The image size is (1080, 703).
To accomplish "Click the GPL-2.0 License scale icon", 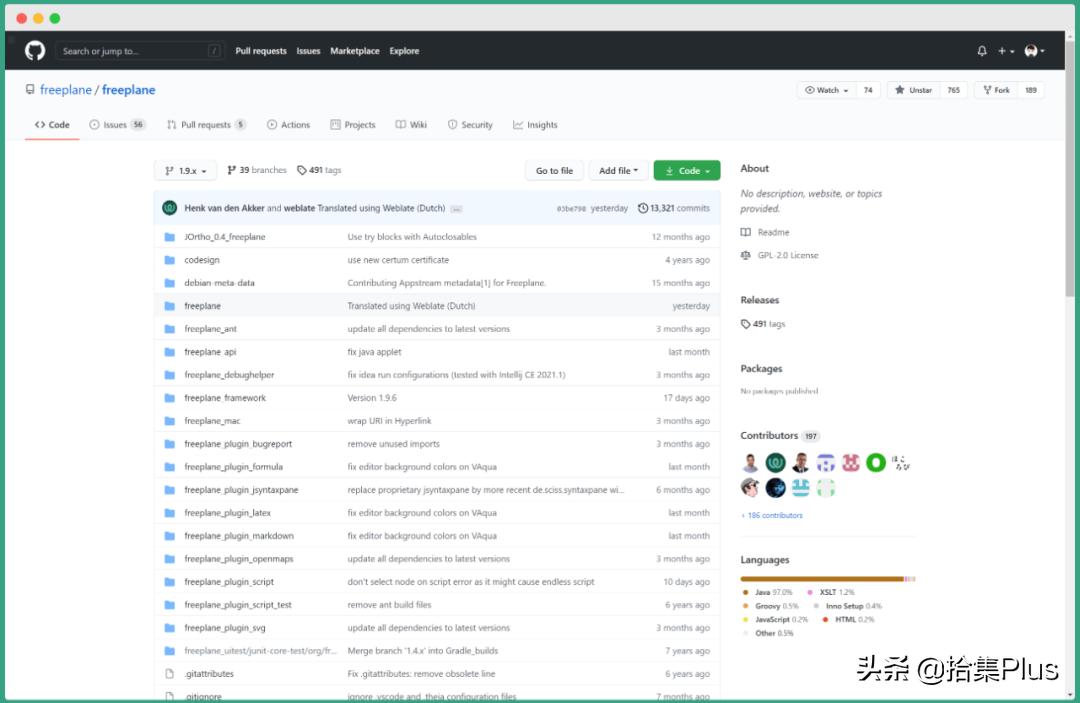I will (746, 255).
